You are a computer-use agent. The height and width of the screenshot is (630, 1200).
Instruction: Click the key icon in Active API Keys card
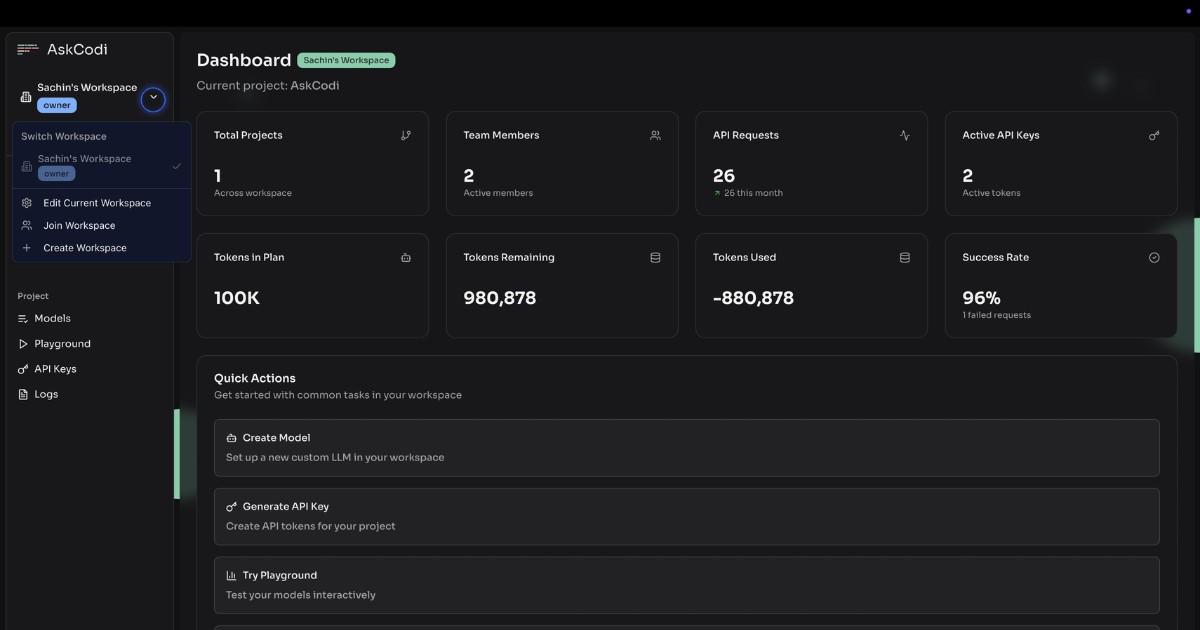(1154, 135)
